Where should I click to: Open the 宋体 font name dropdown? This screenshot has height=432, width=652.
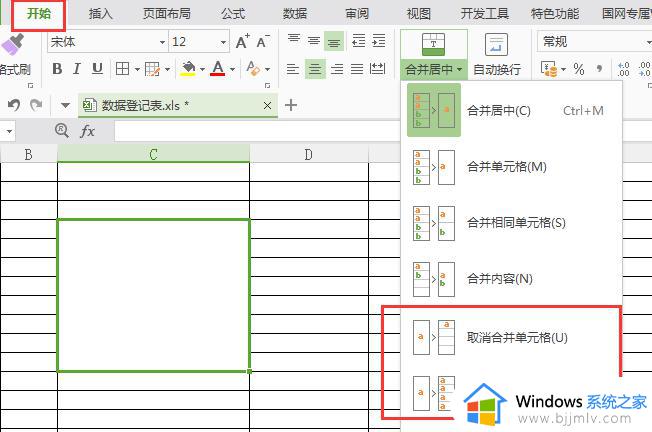162,42
